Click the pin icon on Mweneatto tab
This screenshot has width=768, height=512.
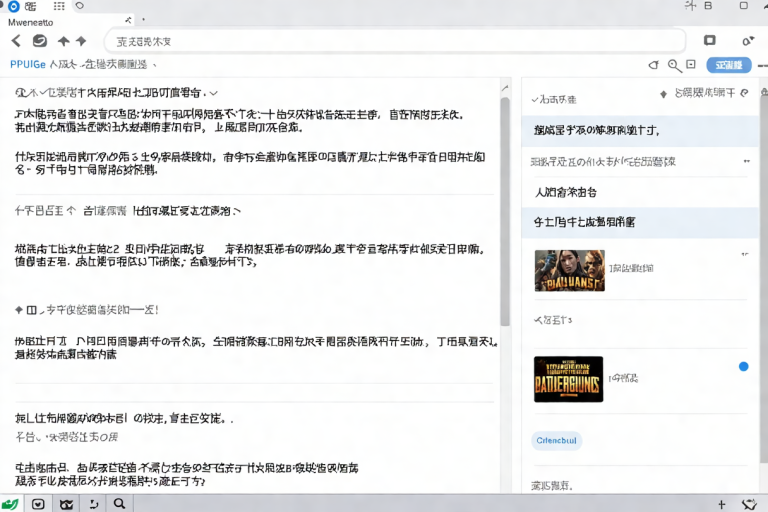click(x=128, y=20)
